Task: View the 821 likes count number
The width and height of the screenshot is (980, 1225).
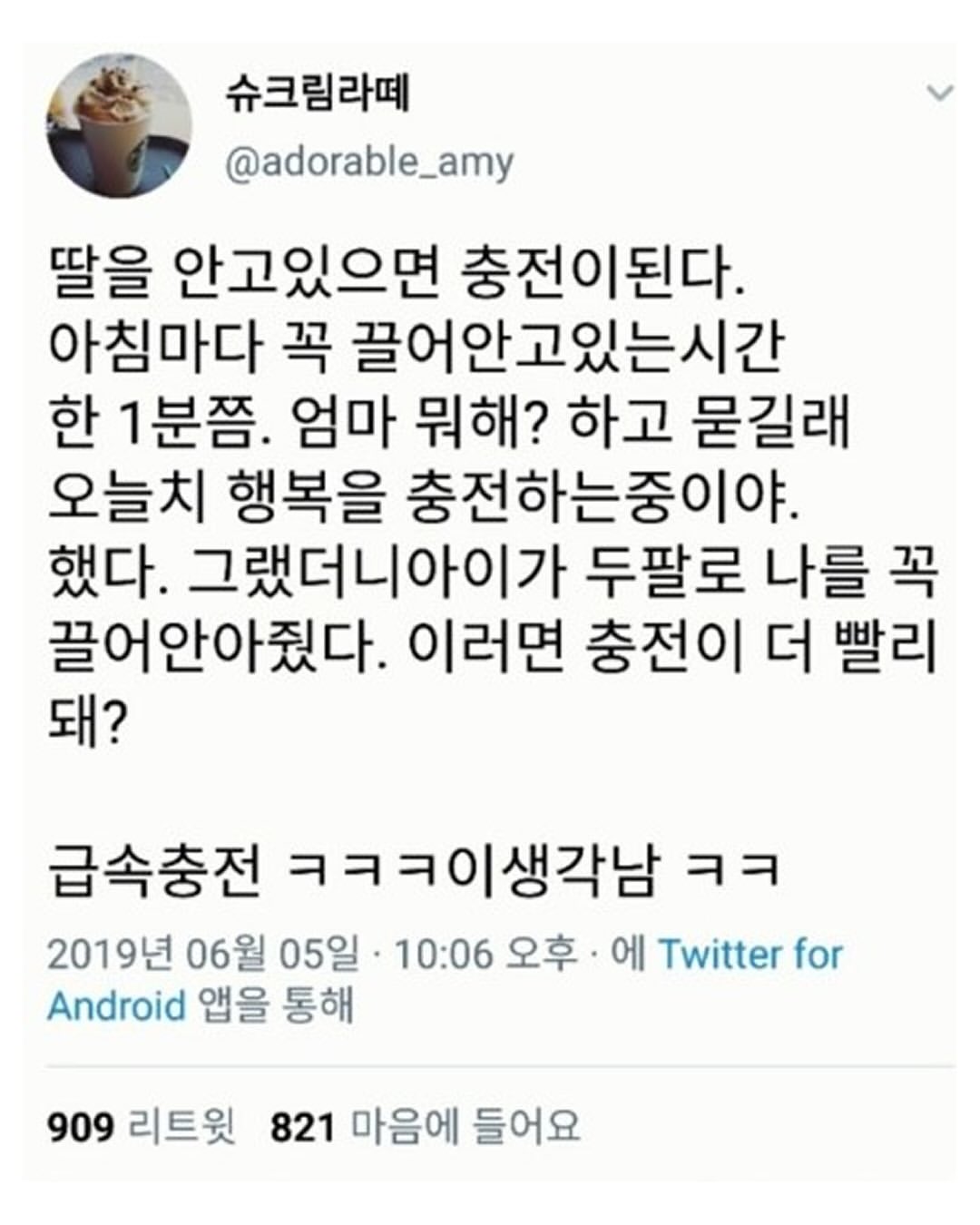Action: click(x=303, y=1128)
